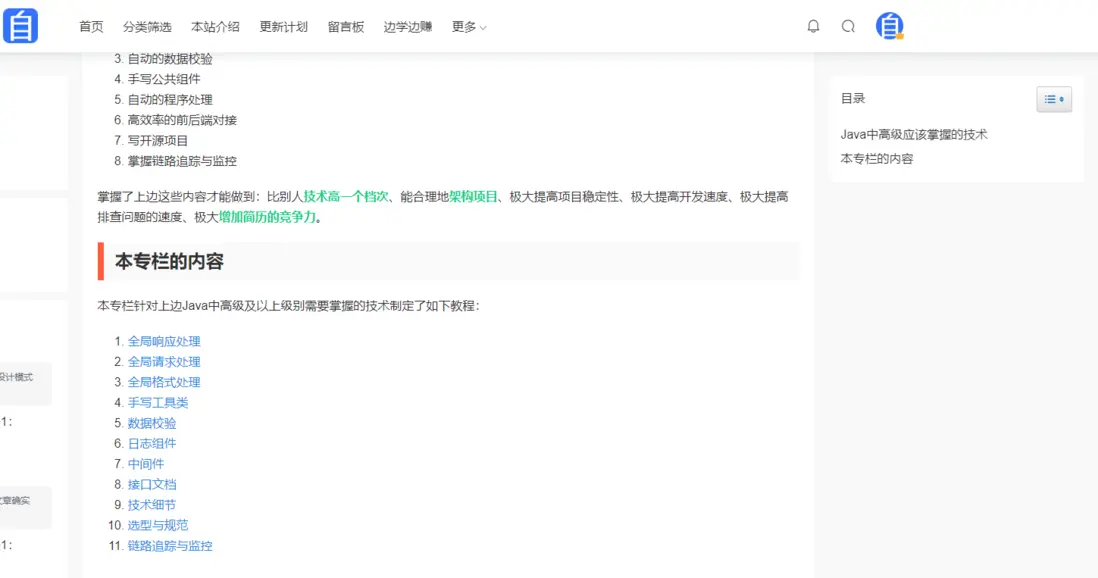Open the search magnifier icon

pyautogui.click(x=848, y=27)
